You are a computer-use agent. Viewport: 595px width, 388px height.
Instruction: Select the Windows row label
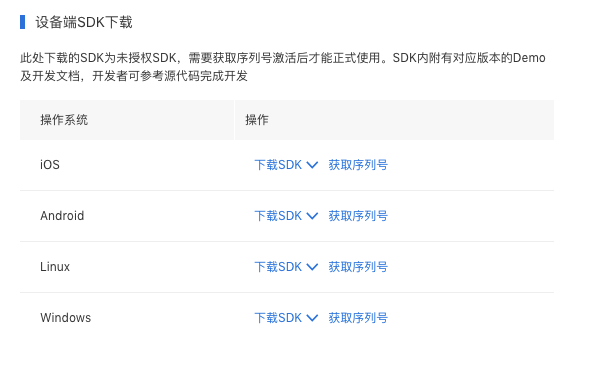[66, 317]
